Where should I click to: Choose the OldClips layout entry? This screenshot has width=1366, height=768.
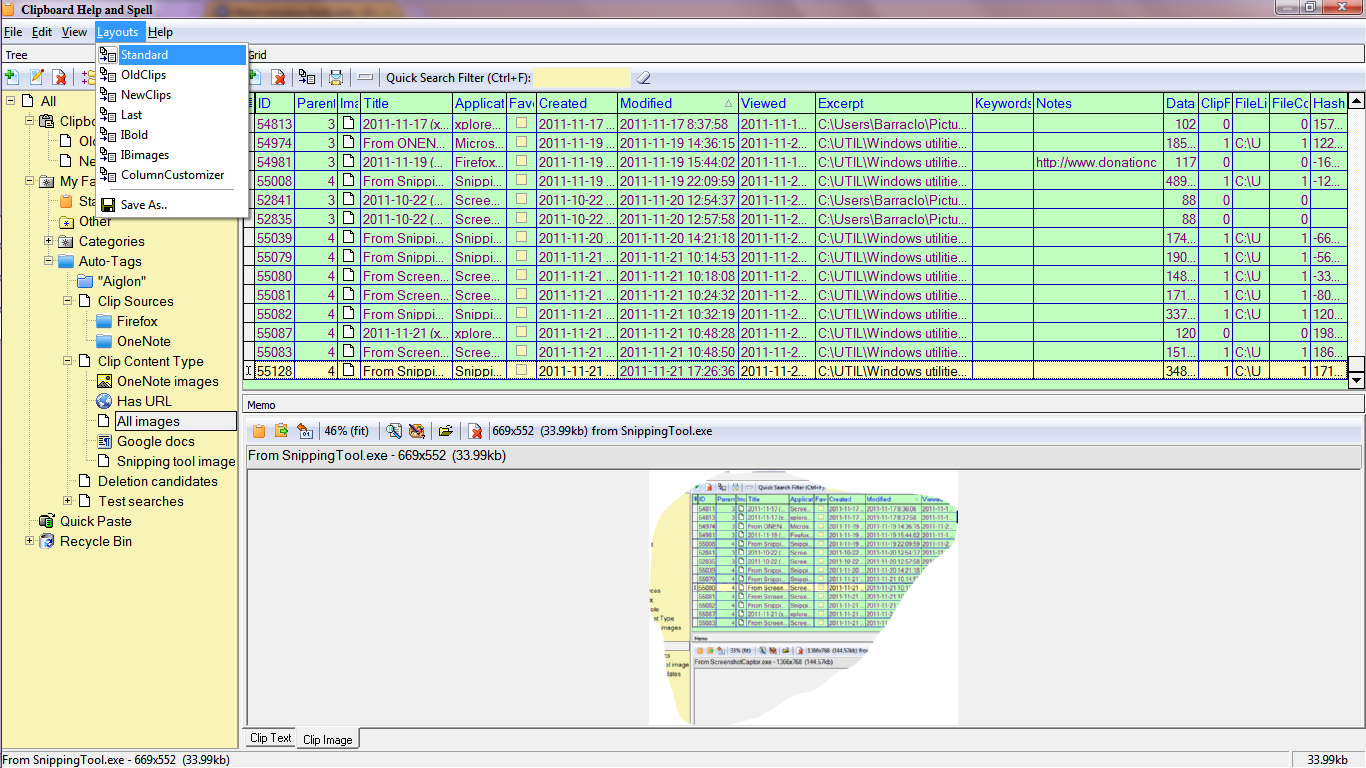coord(171,75)
